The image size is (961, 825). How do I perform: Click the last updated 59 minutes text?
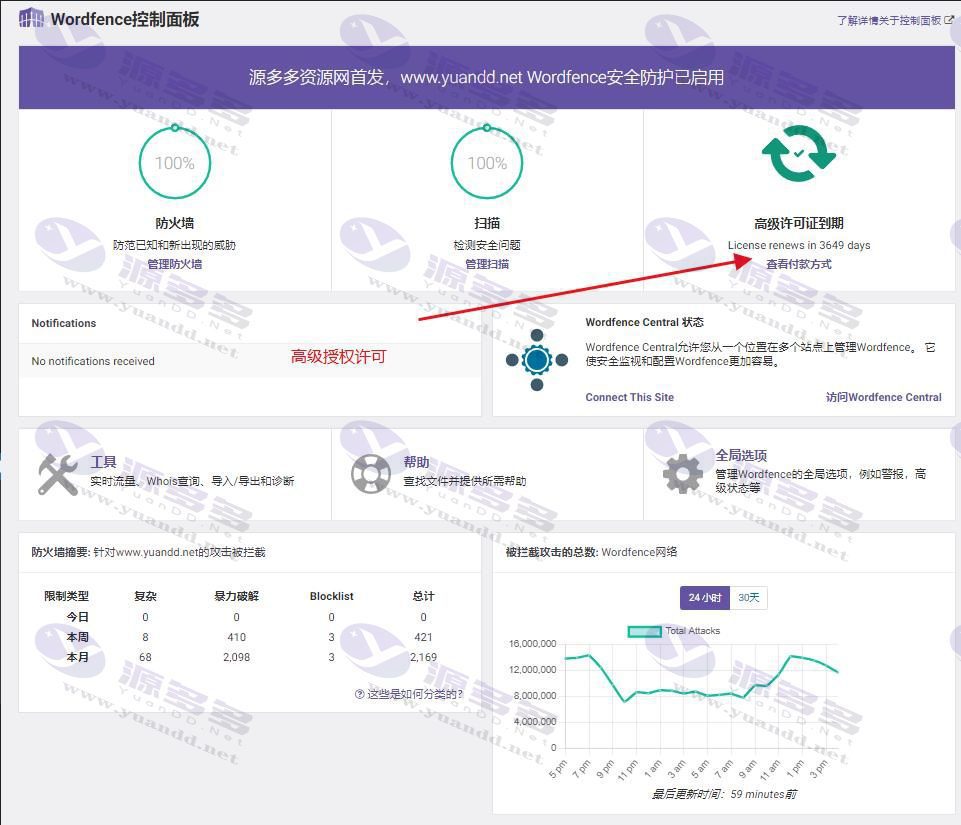724,794
